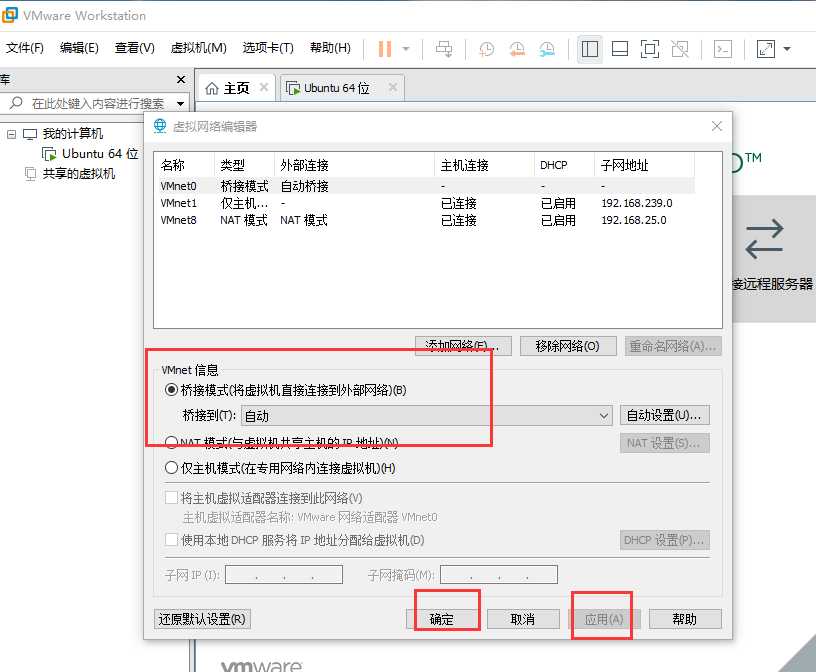
Task: Click the 重命名网络(A)... button
Action: (673, 346)
